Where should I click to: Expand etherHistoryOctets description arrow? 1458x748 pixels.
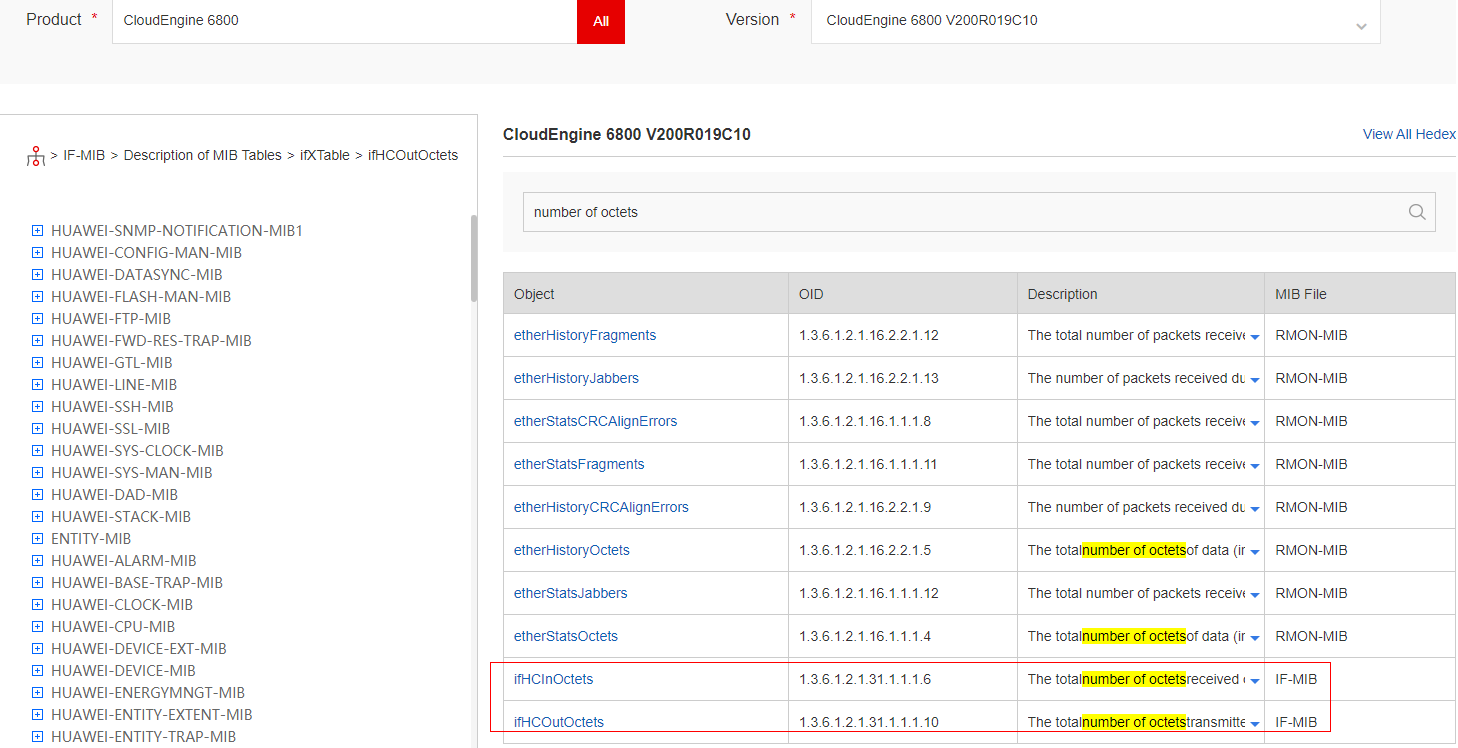point(1254,552)
